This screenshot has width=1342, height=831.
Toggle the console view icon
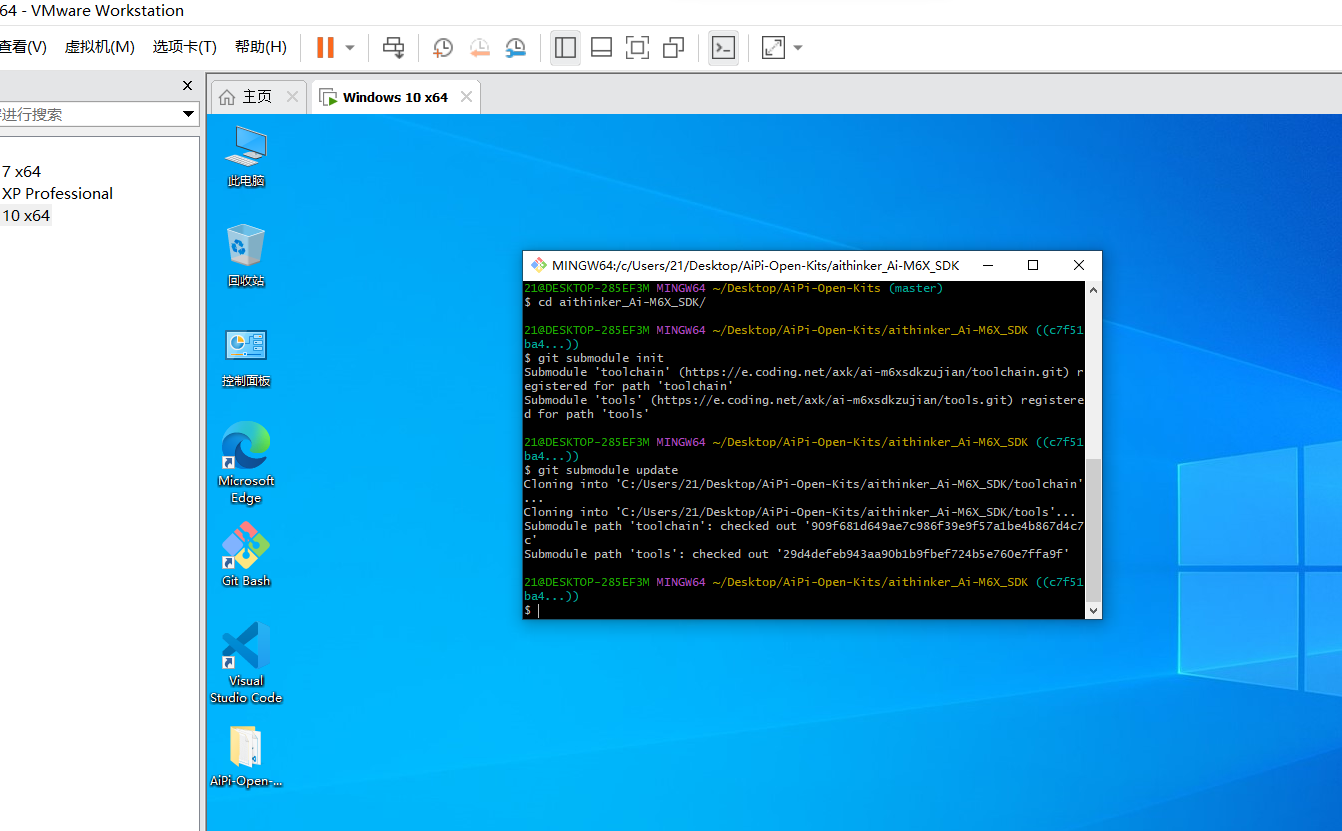point(723,47)
